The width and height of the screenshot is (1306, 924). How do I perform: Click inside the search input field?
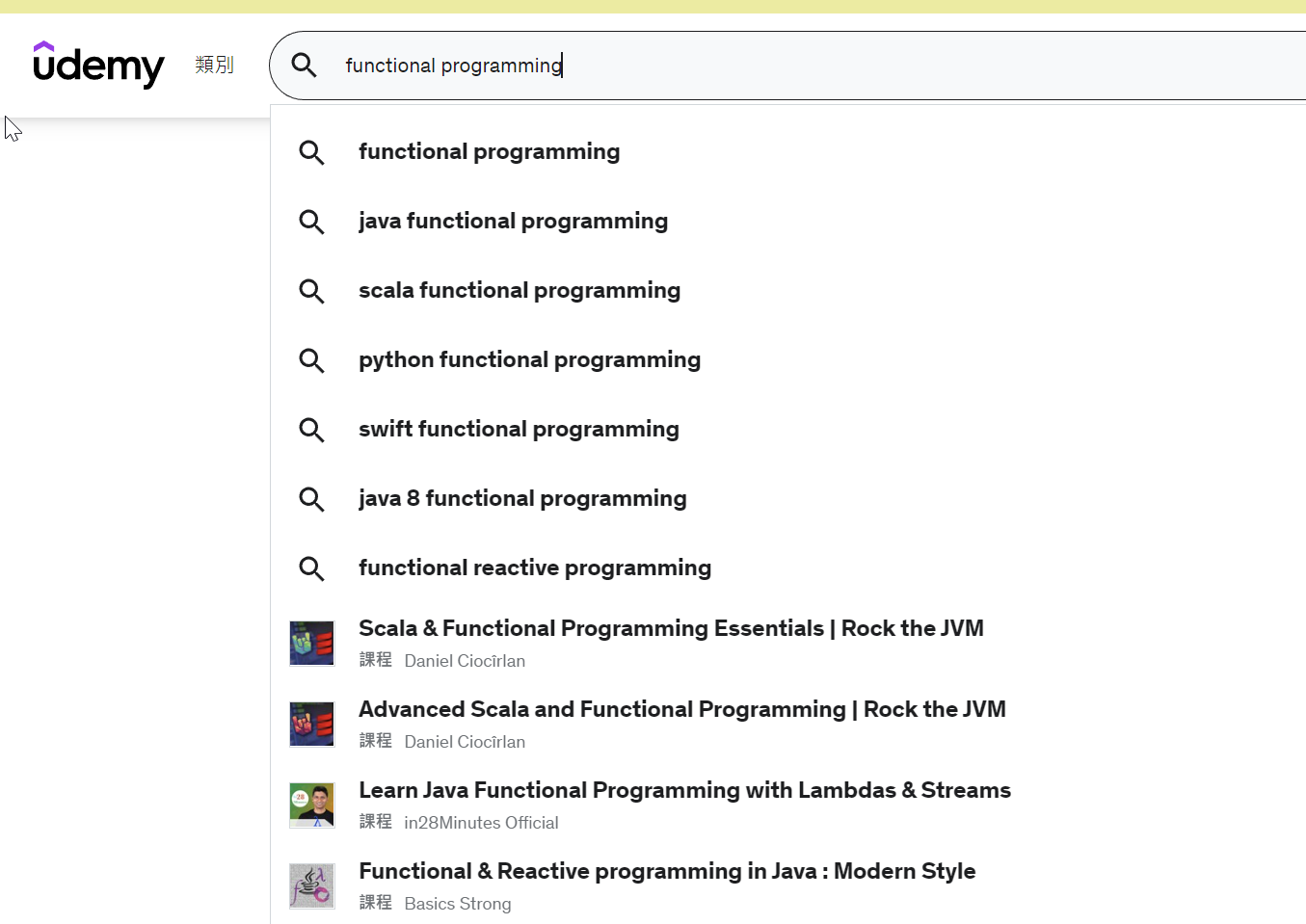tap(771, 66)
